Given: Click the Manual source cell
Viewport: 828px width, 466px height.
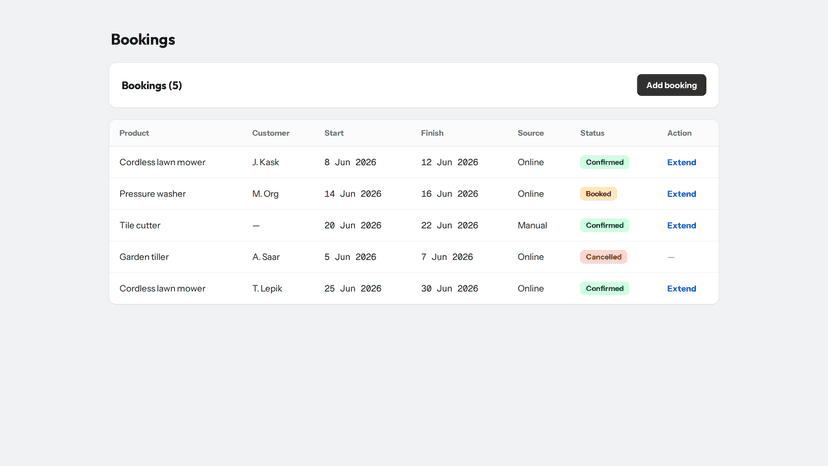Looking at the screenshot, I should pos(532,226).
